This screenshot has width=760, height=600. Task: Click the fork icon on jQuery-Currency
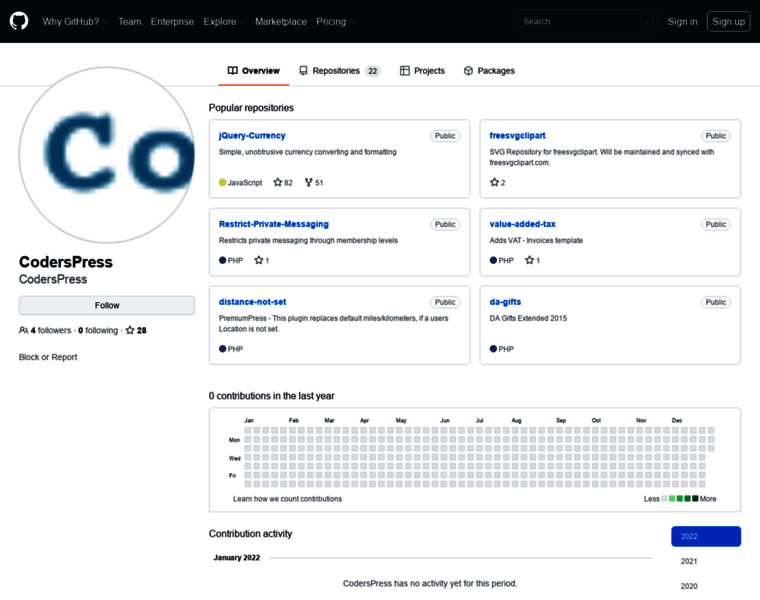pos(308,182)
